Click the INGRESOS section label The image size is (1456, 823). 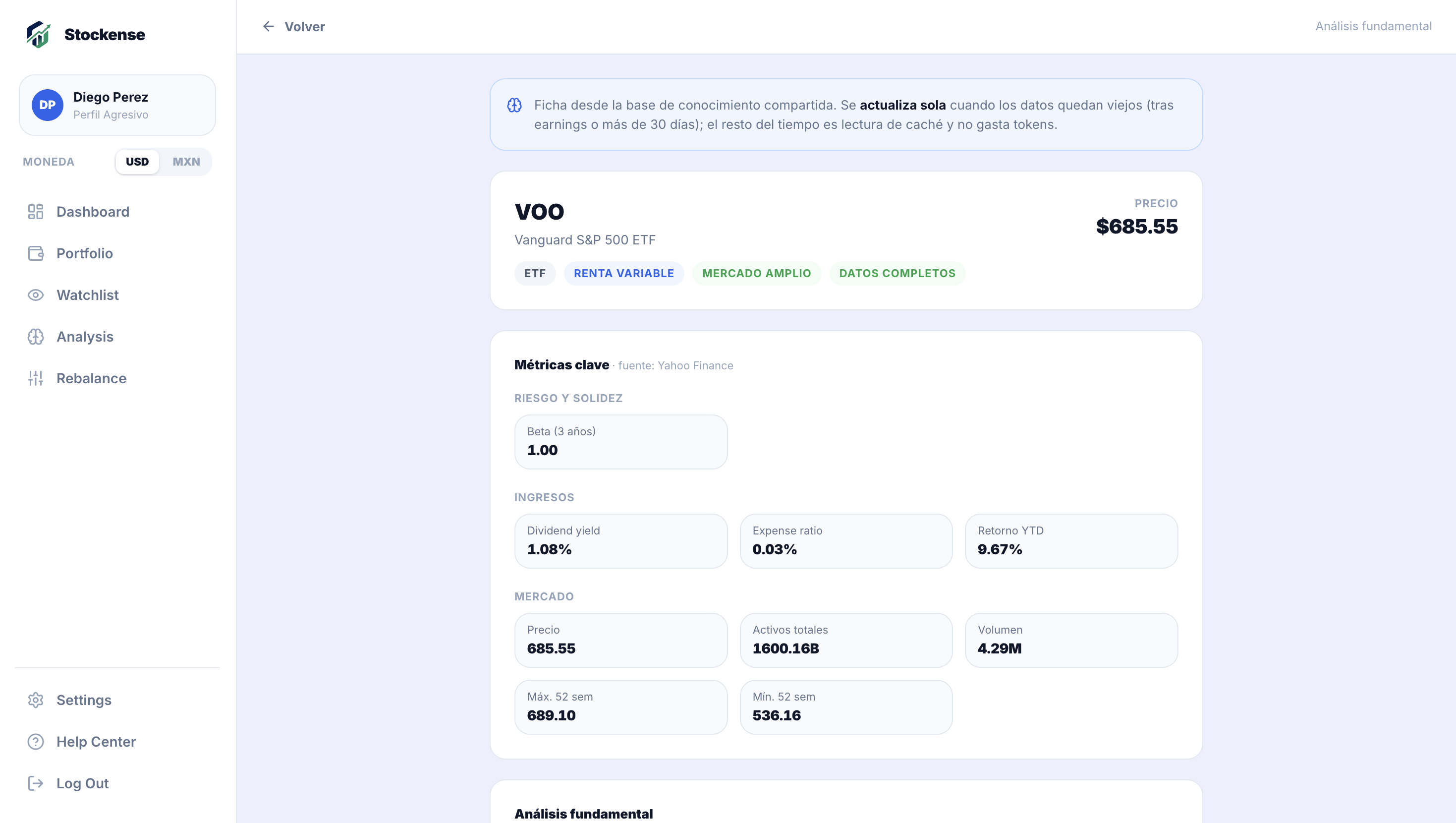[544, 498]
